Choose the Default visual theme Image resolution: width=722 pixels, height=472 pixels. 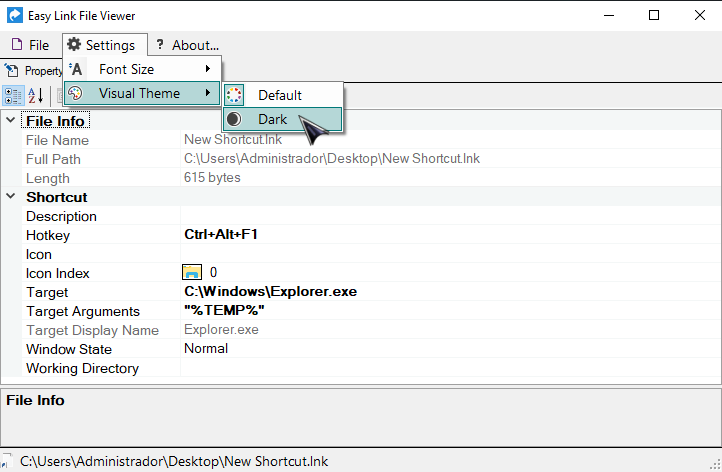(x=283, y=95)
